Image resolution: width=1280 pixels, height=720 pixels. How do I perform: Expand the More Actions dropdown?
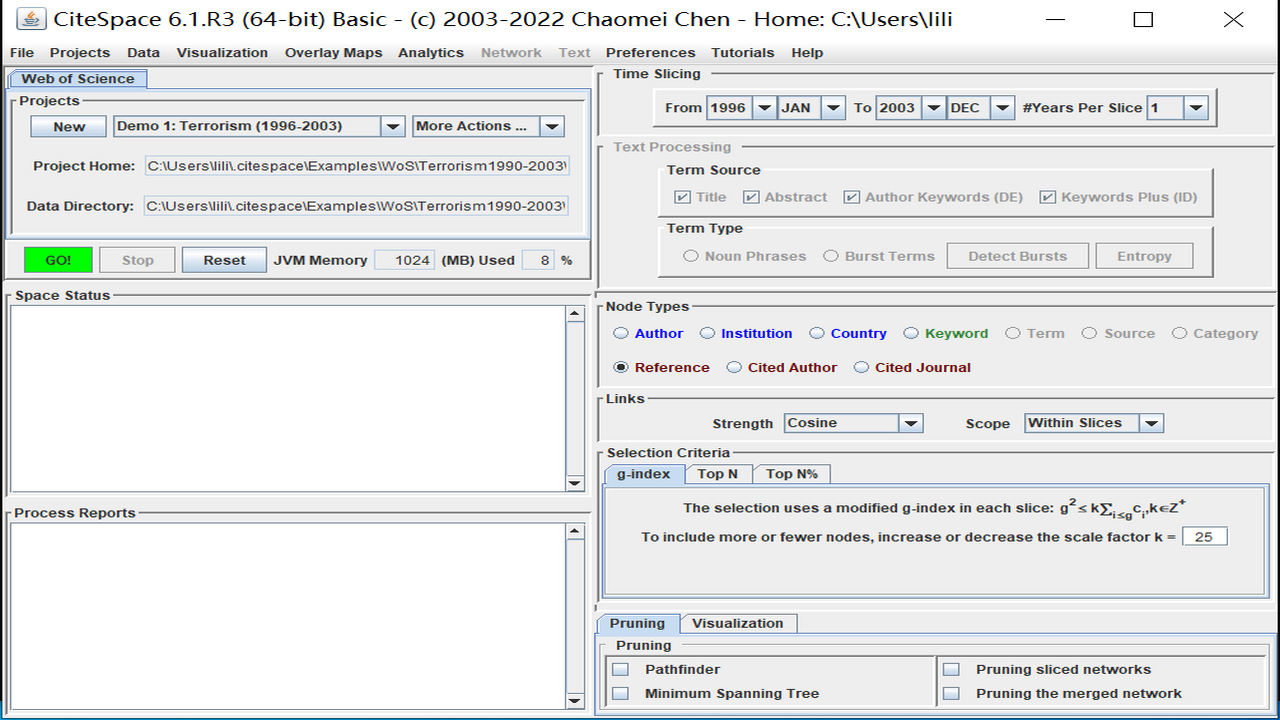coord(551,126)
